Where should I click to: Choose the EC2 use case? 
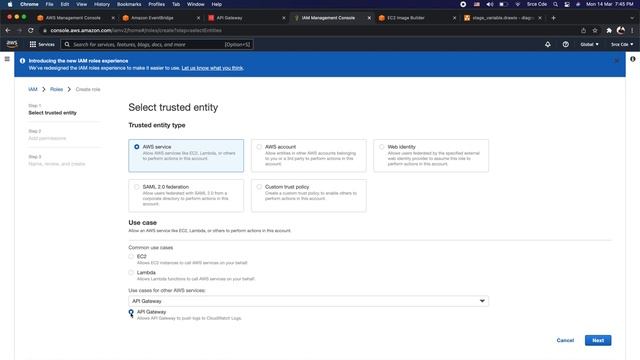tap(131, 257)
